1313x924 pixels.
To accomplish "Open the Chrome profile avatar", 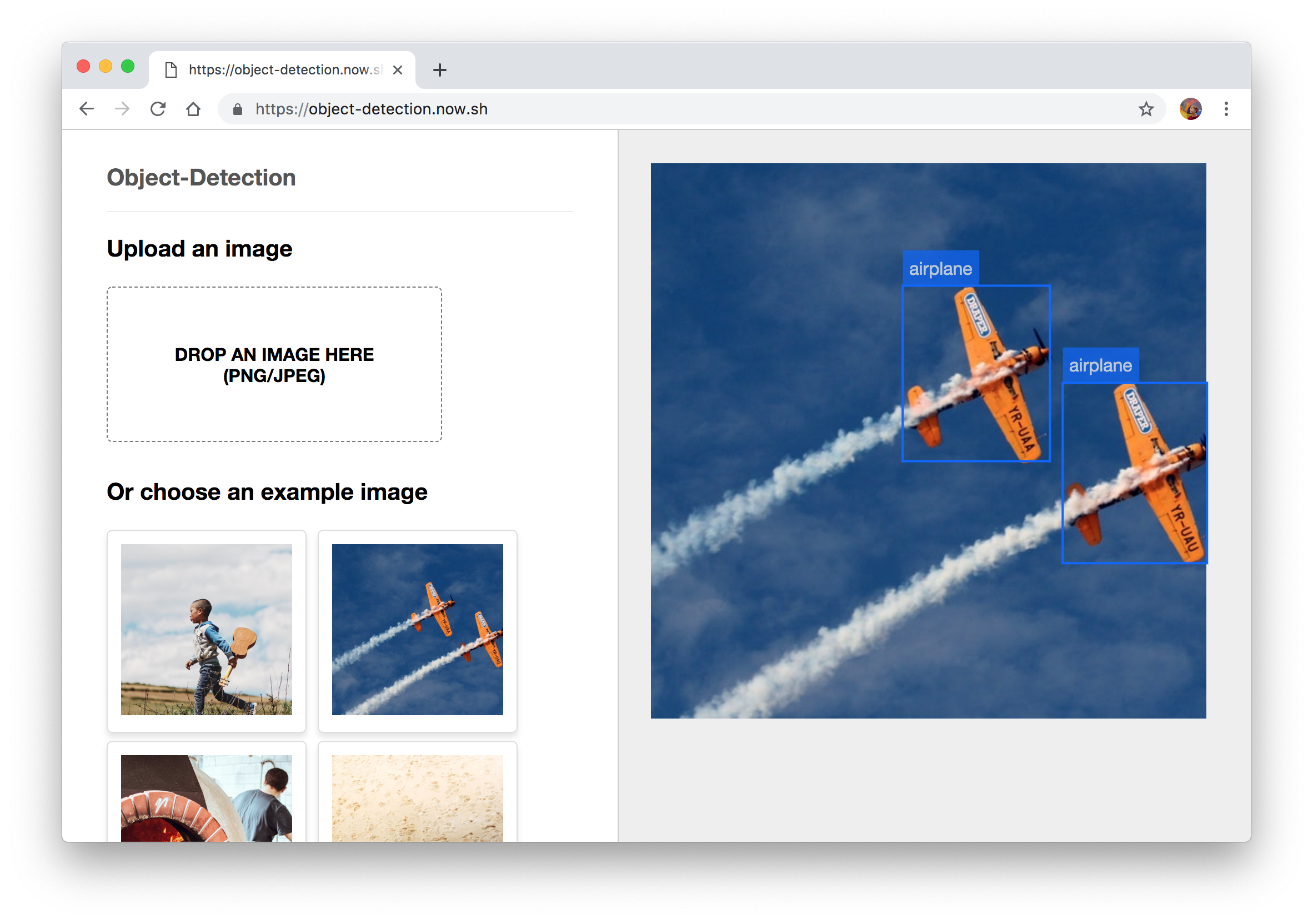I will tap(1190, 109).
